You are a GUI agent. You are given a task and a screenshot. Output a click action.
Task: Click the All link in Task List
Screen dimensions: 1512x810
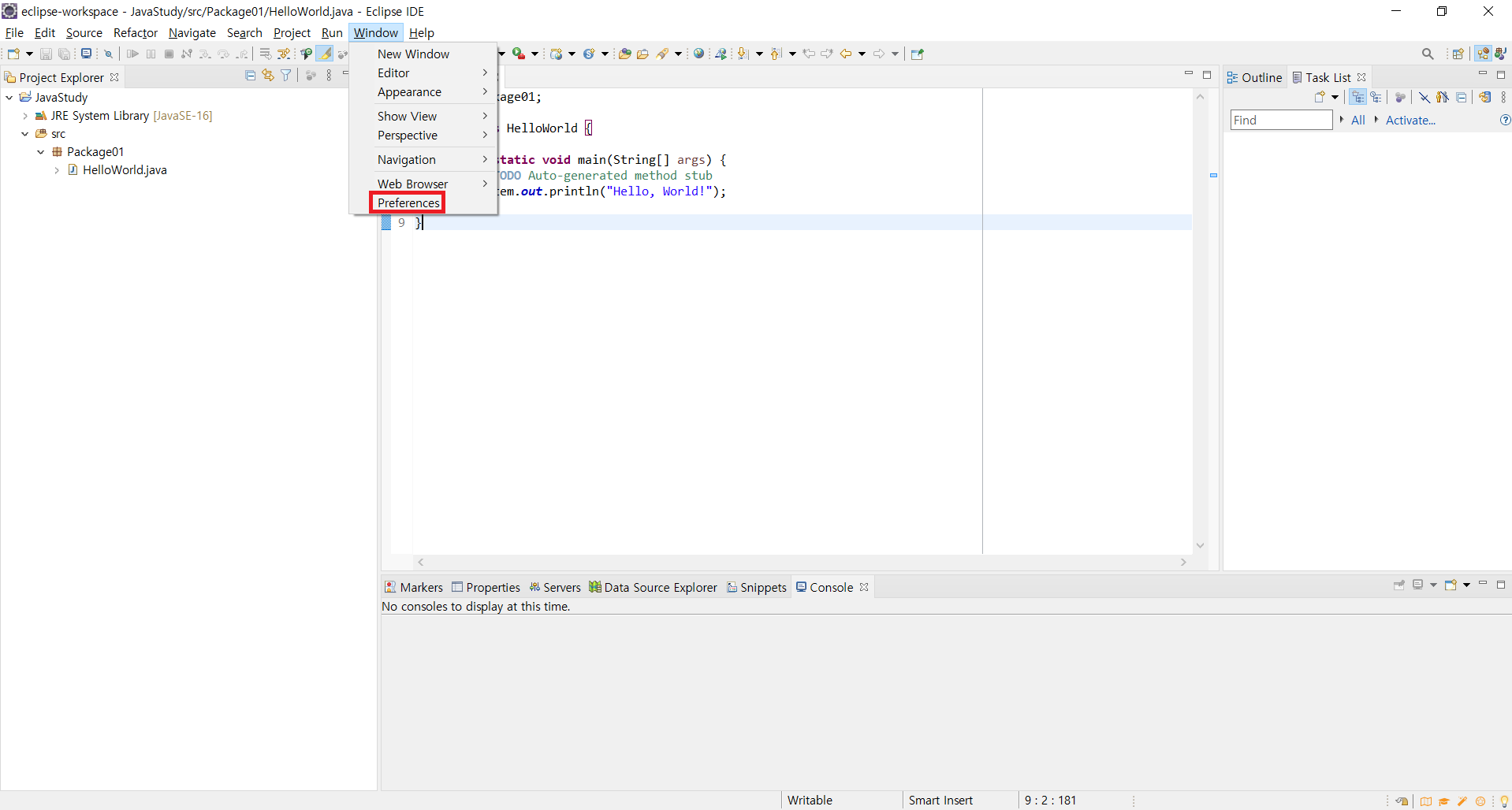pos(1357,120)
